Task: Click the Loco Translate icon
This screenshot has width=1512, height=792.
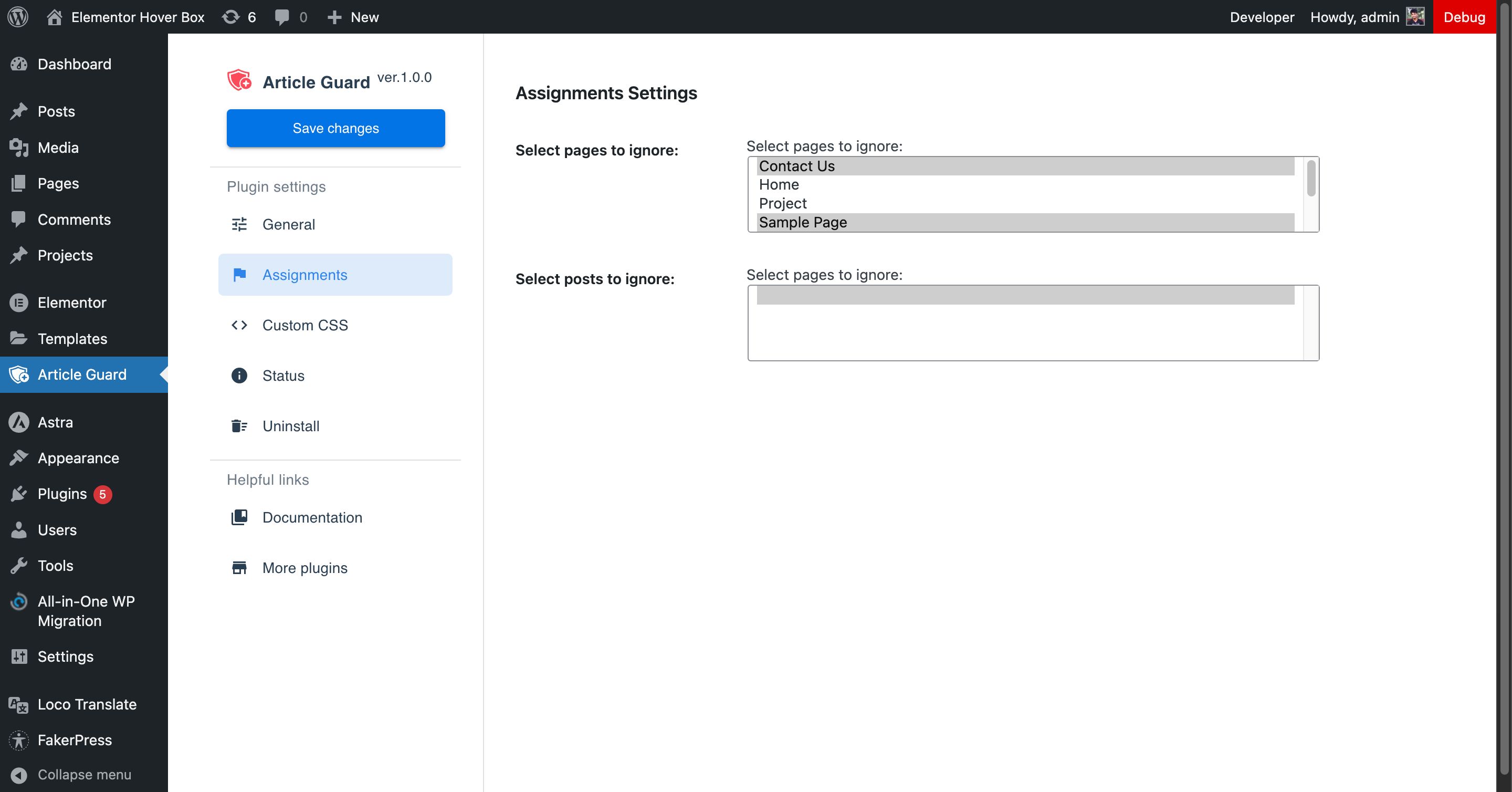Action: point(19,704)
